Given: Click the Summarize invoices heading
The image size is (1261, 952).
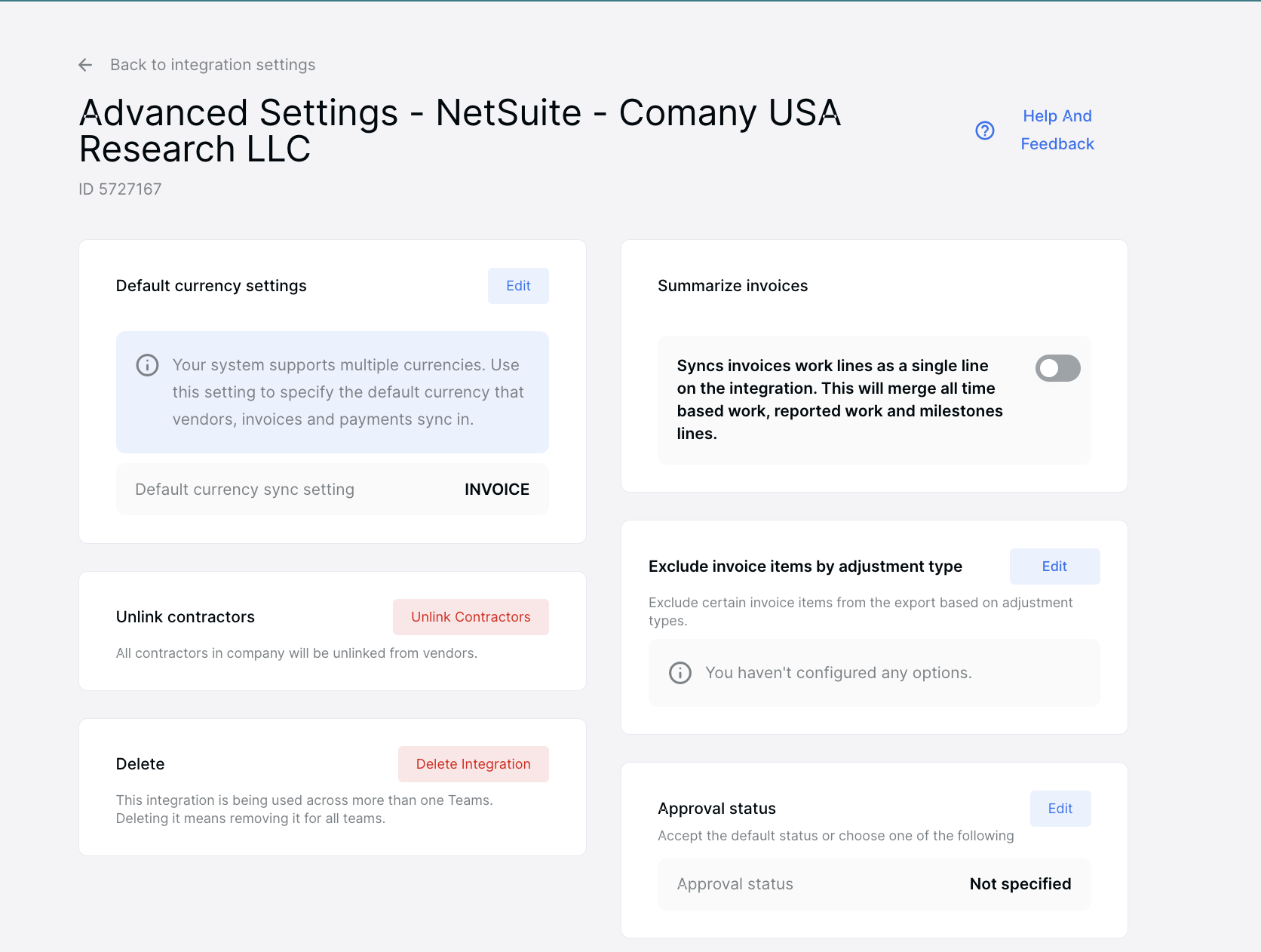Looking at the screenshot, I should click(x=732, y=286).
